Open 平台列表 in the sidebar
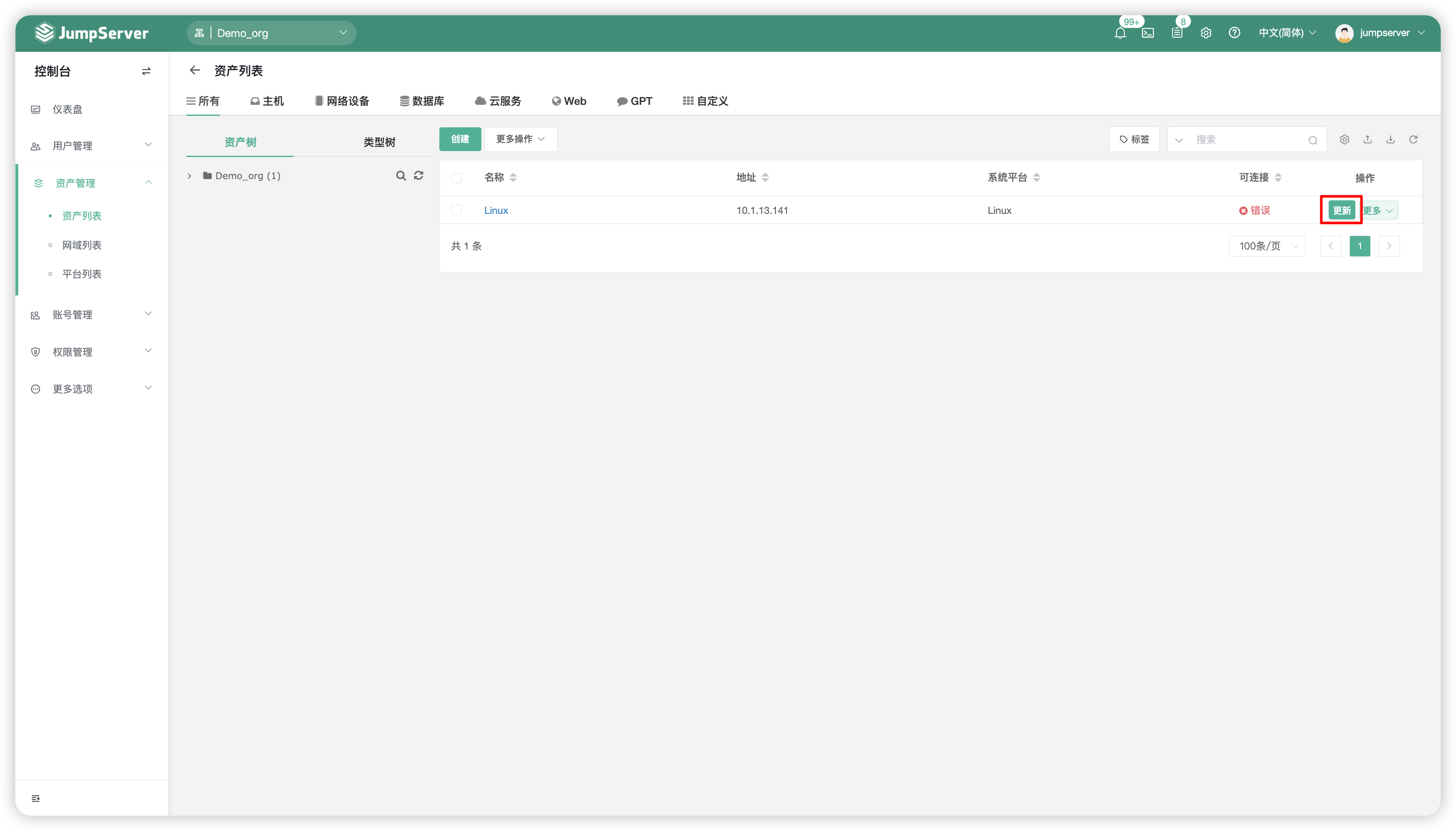 coord(82,274)
